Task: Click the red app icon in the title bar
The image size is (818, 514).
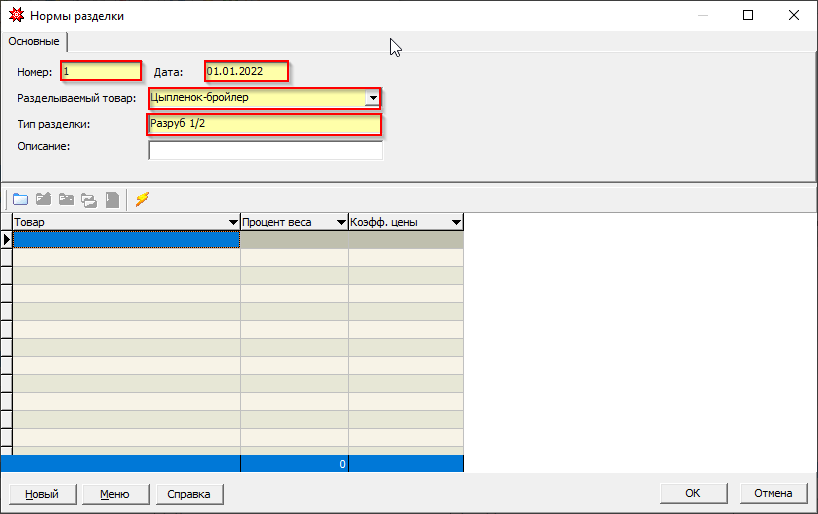Action: pyautogui.click(x=16, y=16)
